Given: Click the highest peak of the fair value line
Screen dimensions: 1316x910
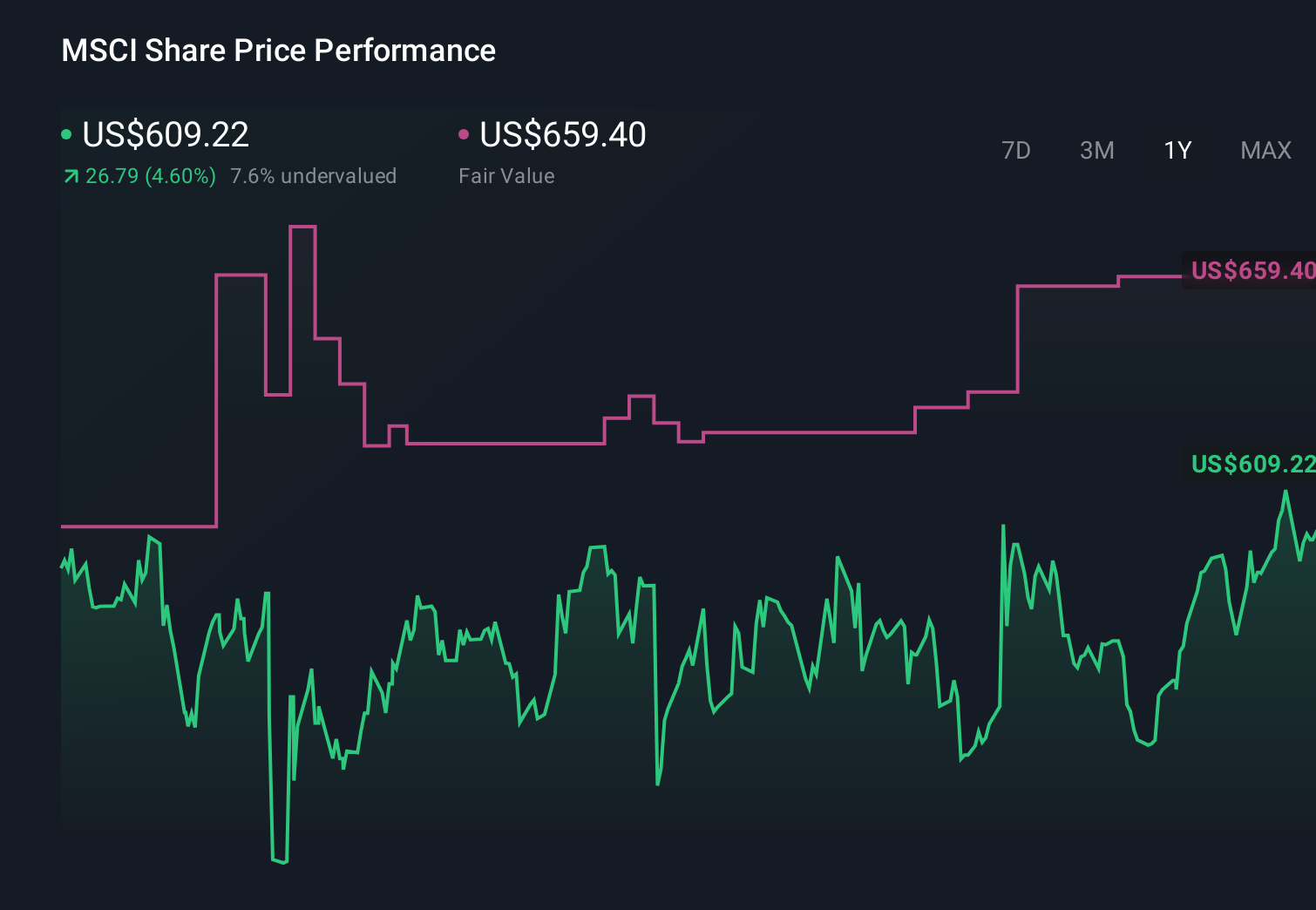Looking at the screenshot, I should tap(302, 227).
